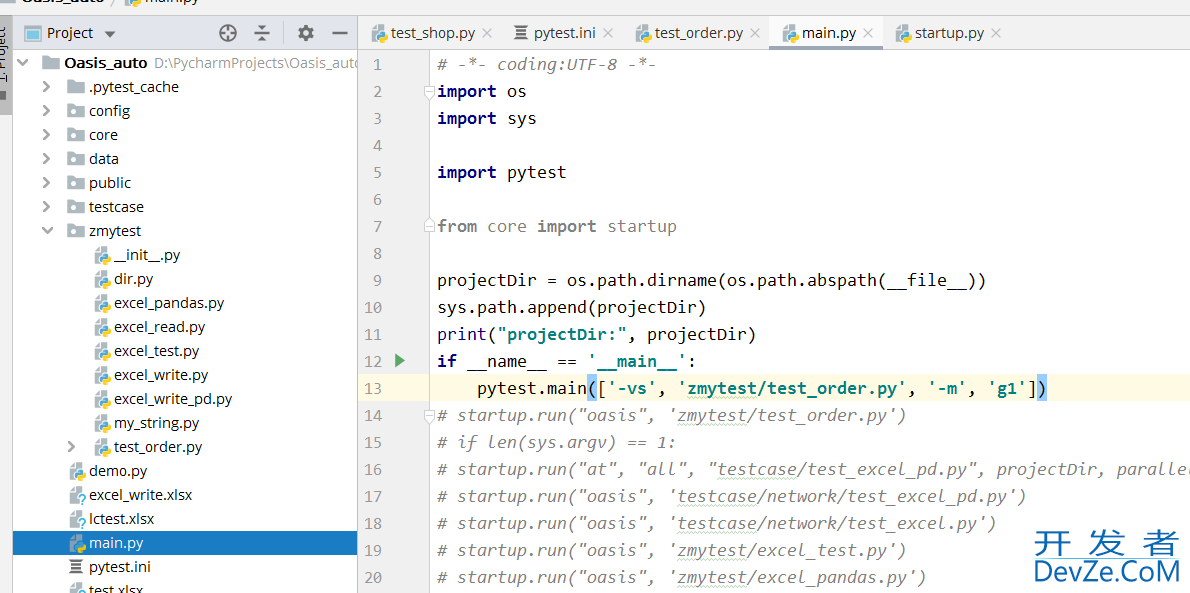
Task: Switch to the test_shop.py tab
Action: [x=433, y=33]
